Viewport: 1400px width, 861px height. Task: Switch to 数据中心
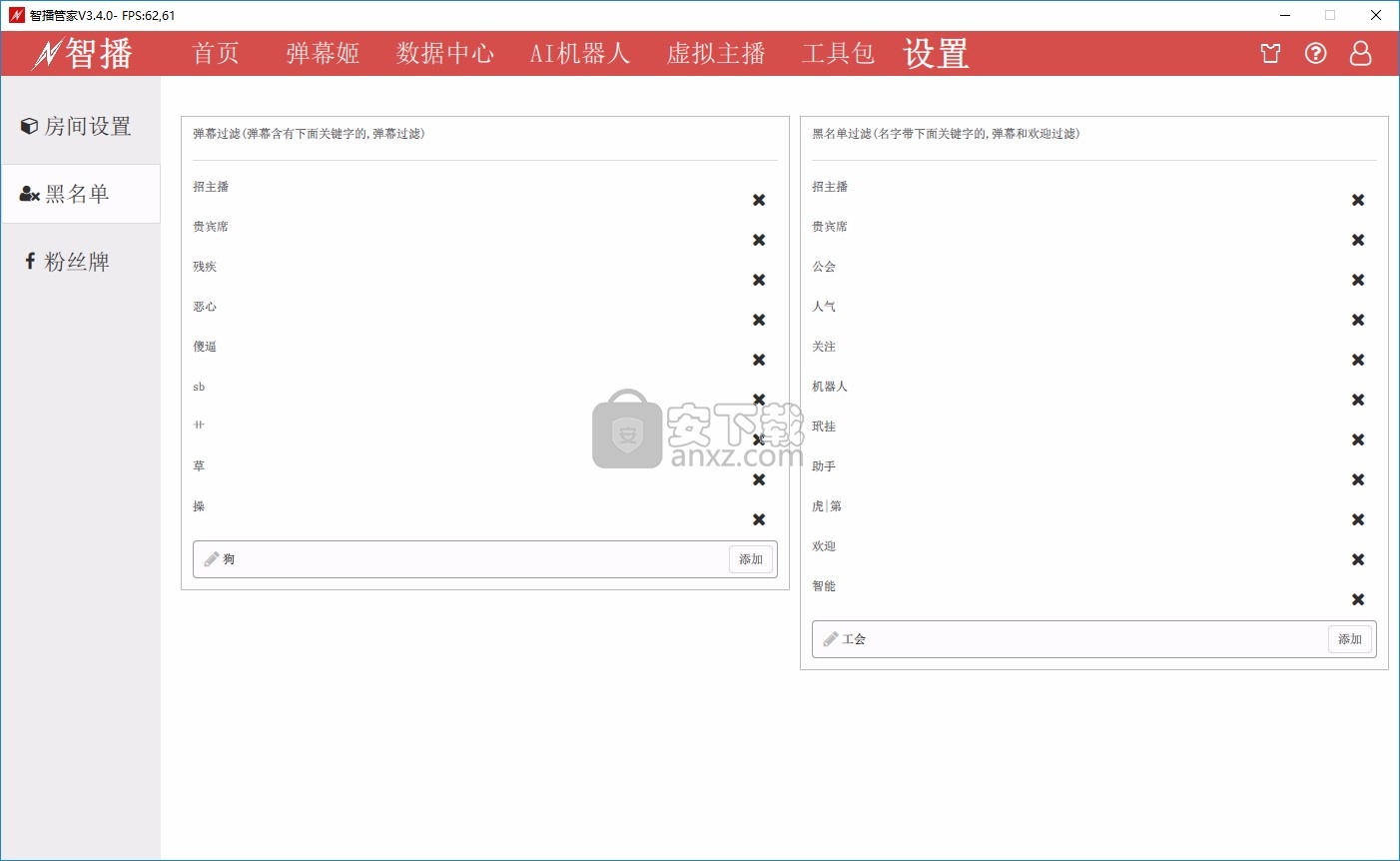444,53
